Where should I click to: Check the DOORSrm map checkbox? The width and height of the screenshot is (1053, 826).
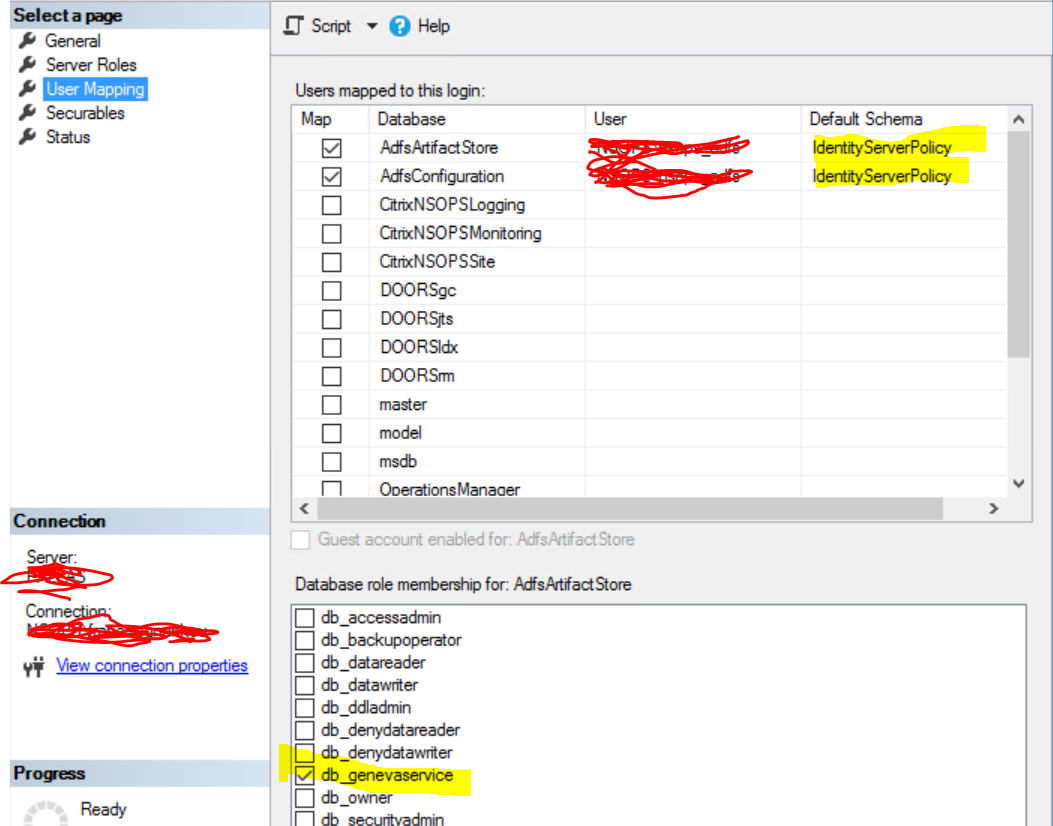click(331, 376)
